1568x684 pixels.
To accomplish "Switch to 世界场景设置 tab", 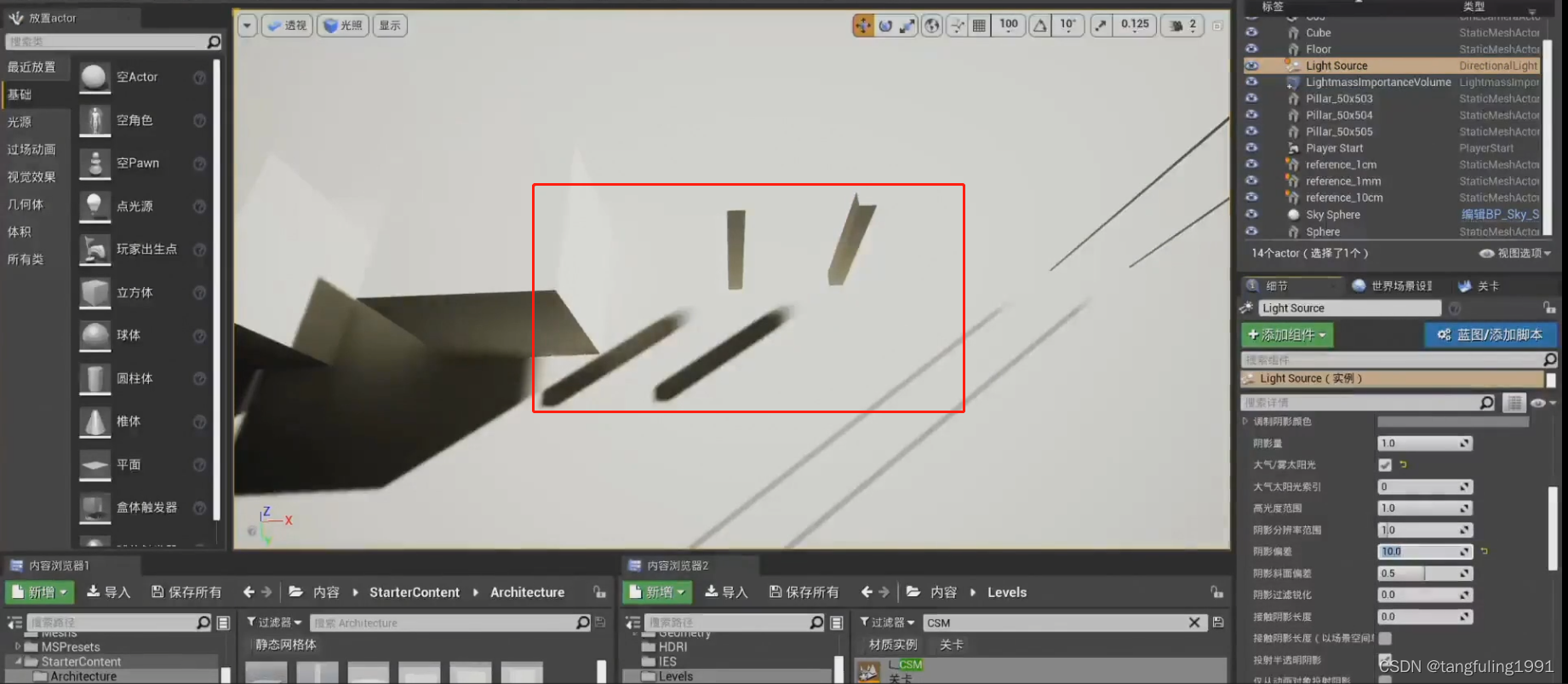I will point(1393,286).
